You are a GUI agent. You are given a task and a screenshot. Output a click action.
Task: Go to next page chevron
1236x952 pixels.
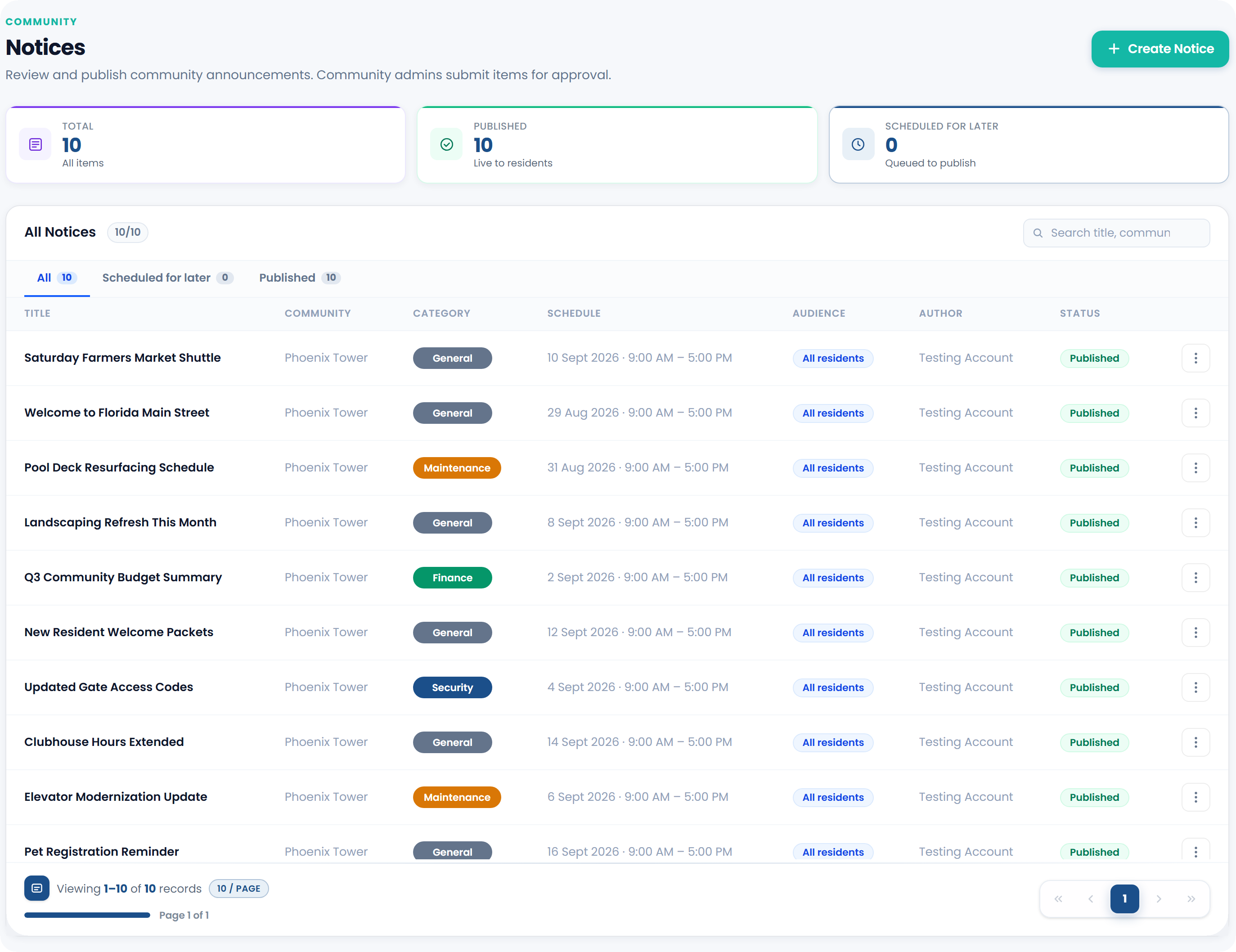point(1159,899)
